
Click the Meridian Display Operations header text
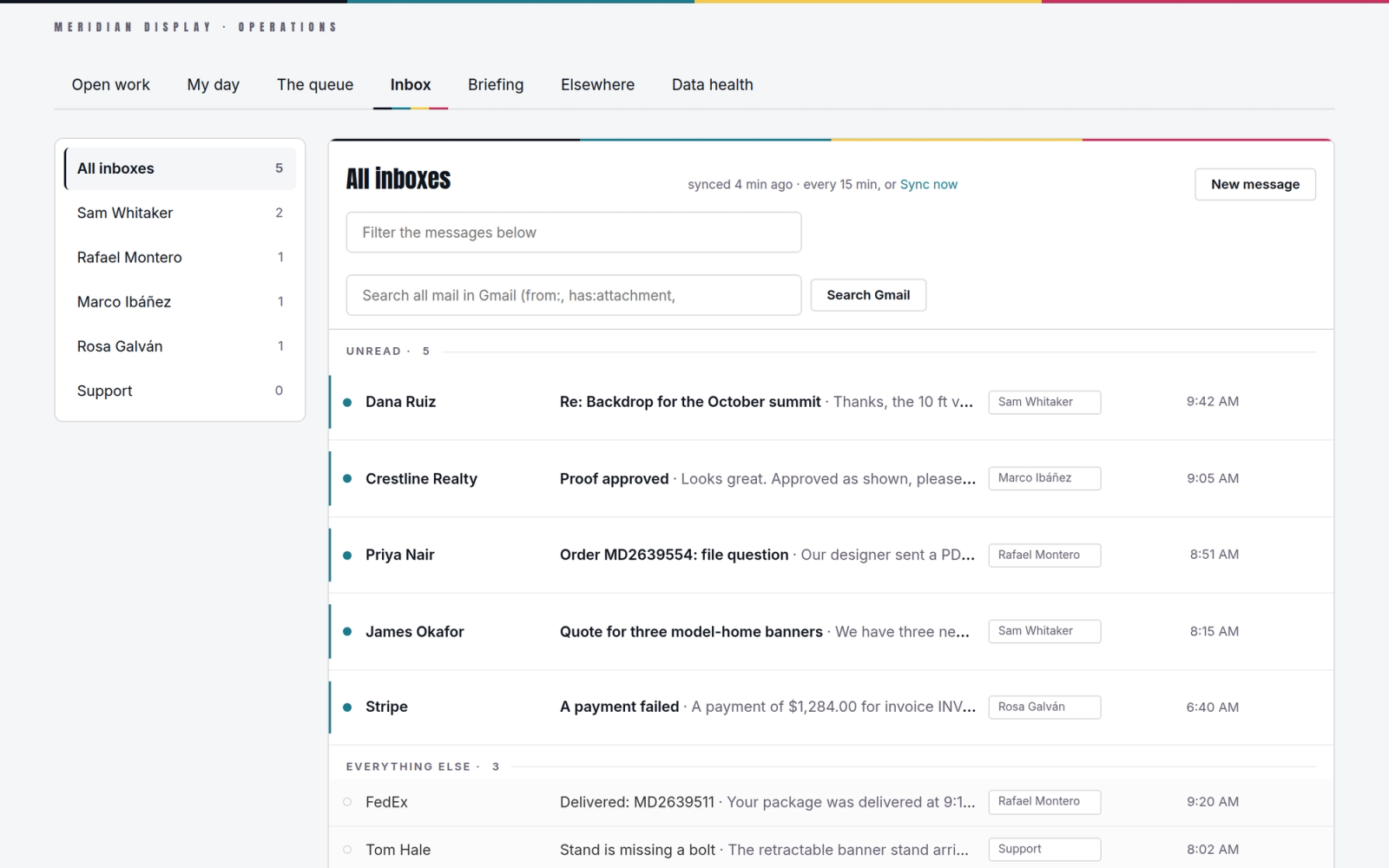[195, 27]
